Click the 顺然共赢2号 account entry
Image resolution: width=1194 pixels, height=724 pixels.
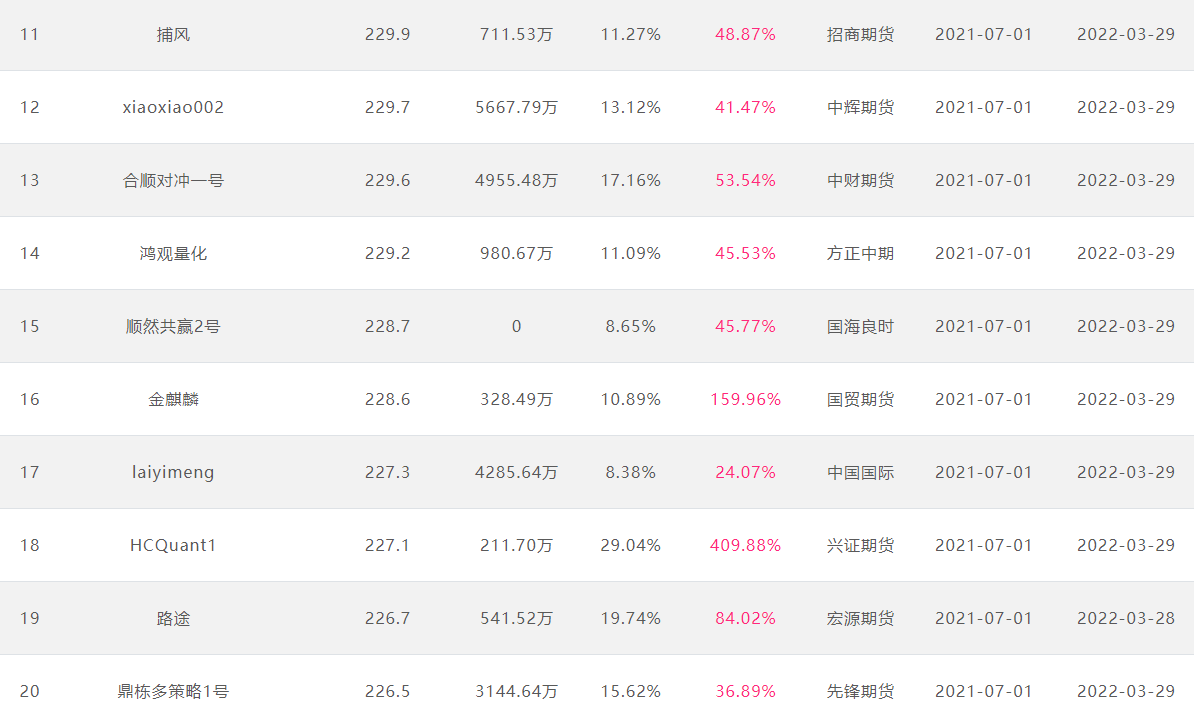click(173, 327)
